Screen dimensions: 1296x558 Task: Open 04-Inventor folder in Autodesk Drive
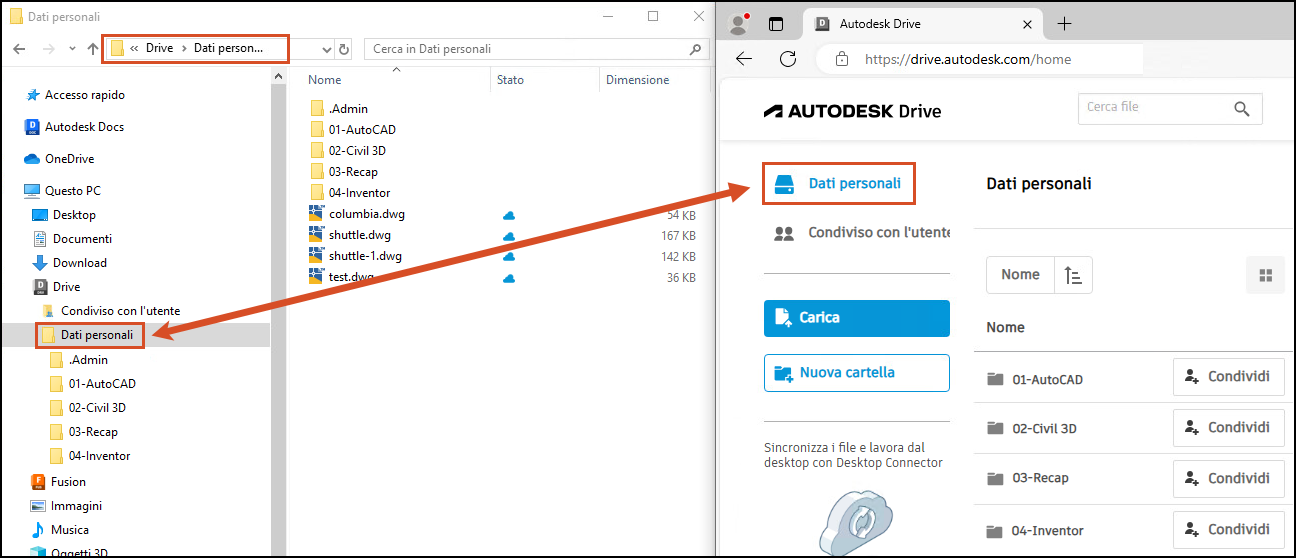(1048, 531)
